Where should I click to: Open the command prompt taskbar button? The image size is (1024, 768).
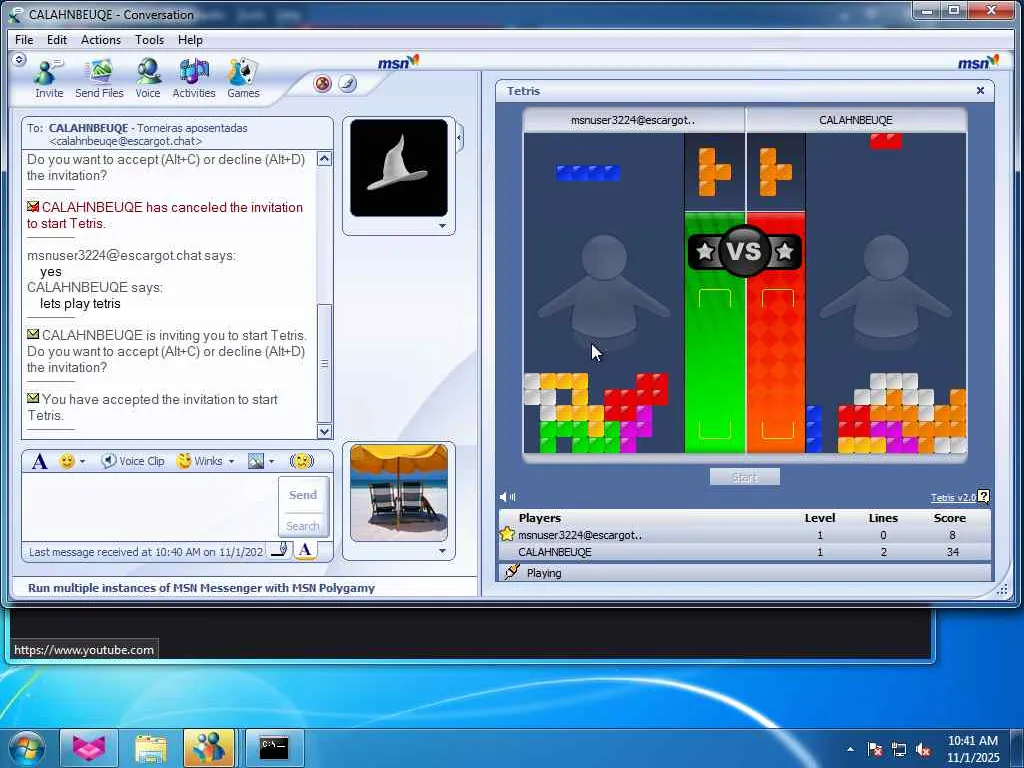[274, 748]
